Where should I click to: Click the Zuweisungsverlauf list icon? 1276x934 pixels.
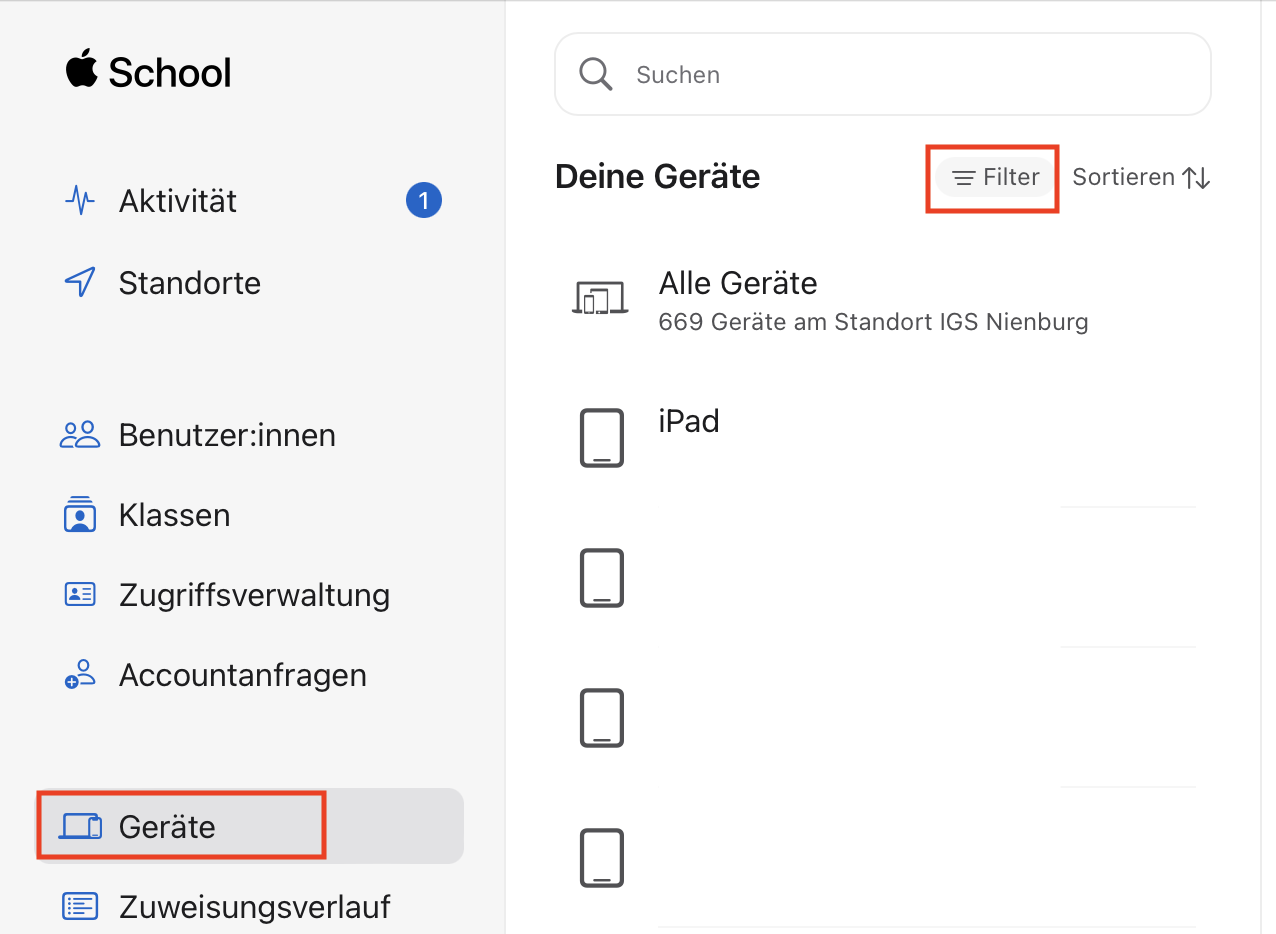tap(80, 906)
